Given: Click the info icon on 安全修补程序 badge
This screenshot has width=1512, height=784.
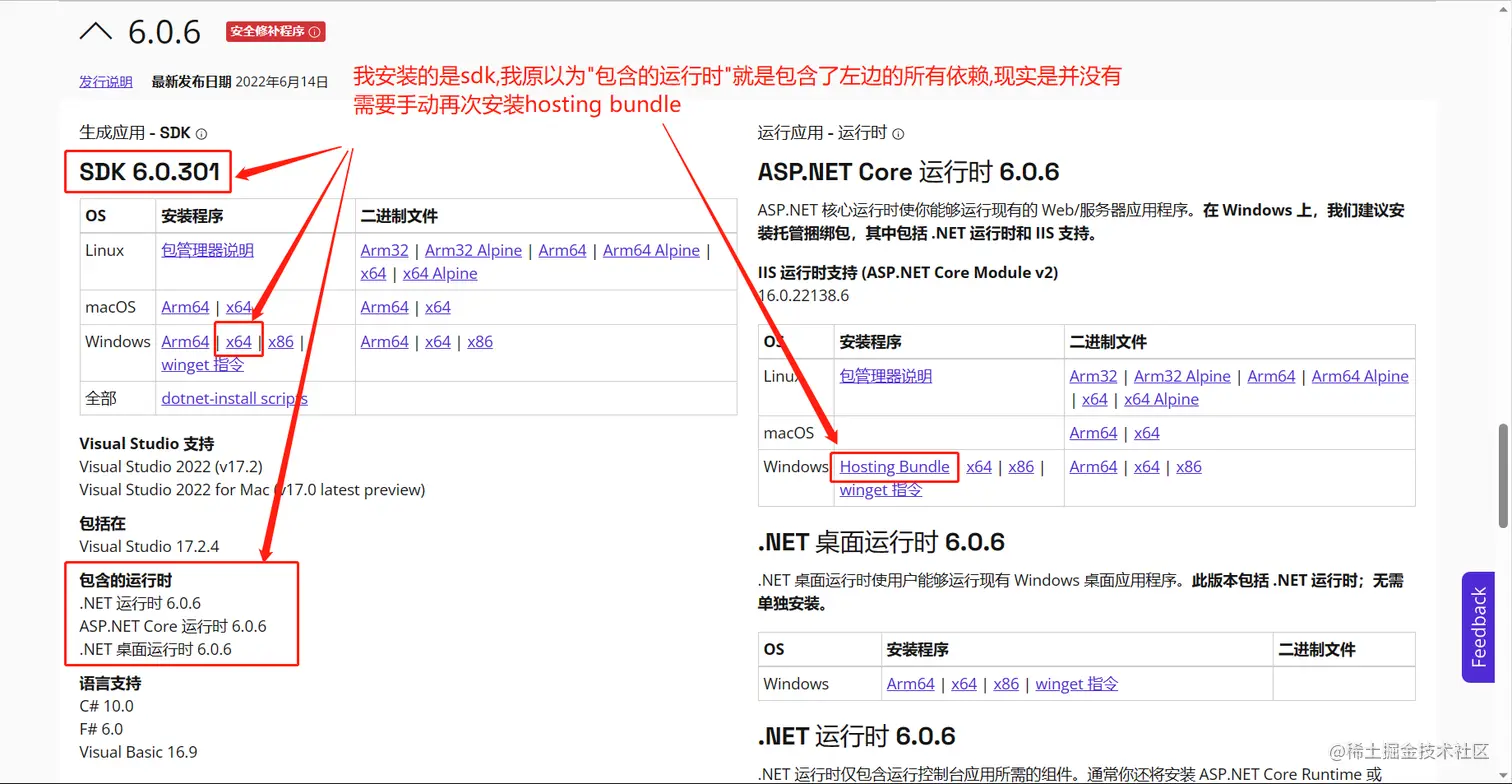Looking at the screenshot, I should tap(315, 31).
